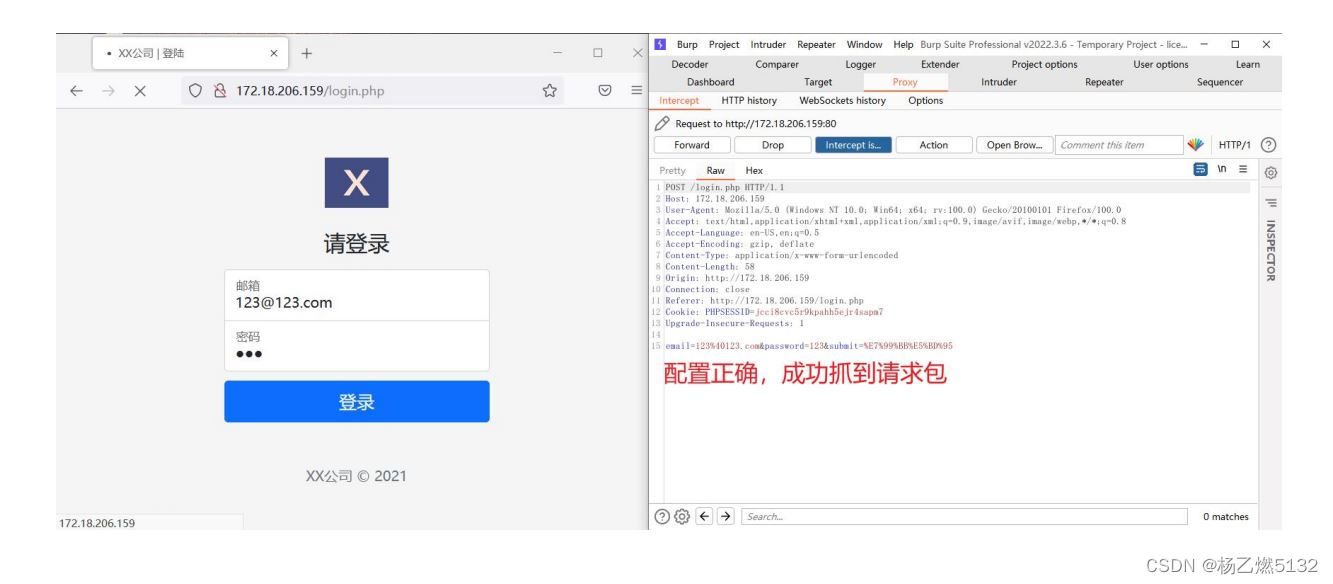Click the insecure connection padlock icon
This screenshot has height=584, width=1333.
pyautogui.click(x=220, y=91)
